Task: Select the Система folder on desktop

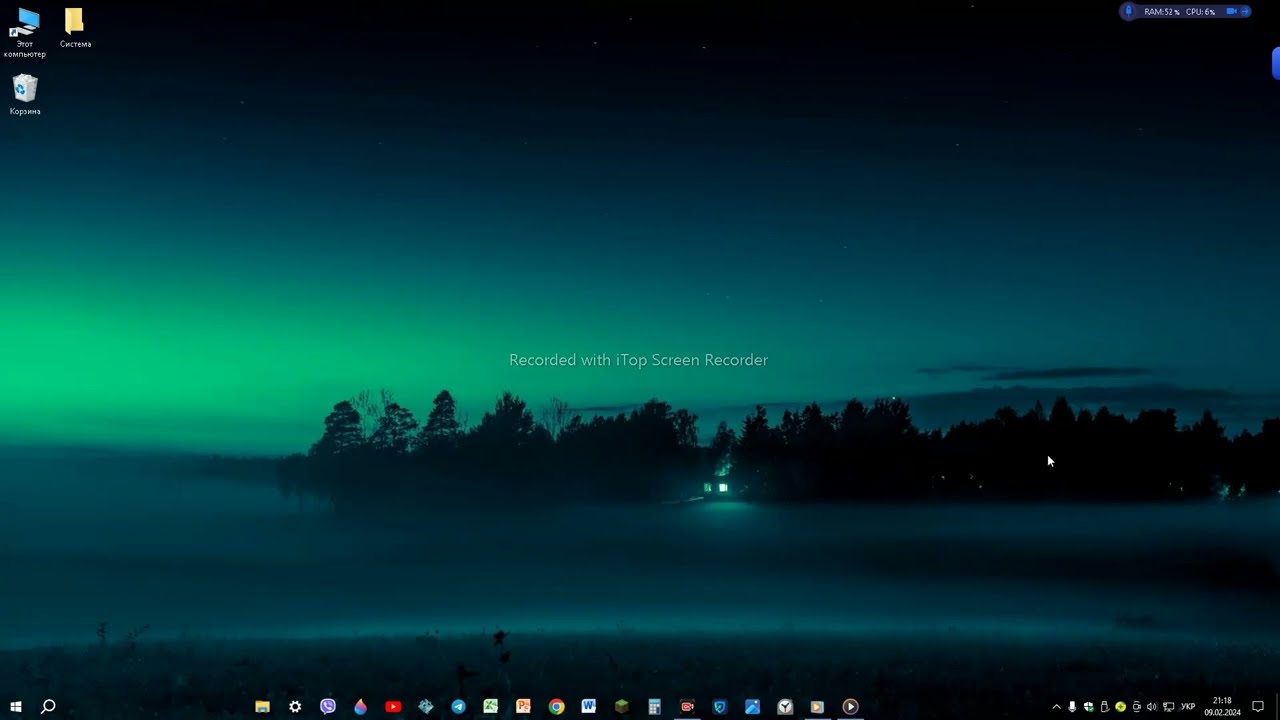Action: (x=75, y=28)
